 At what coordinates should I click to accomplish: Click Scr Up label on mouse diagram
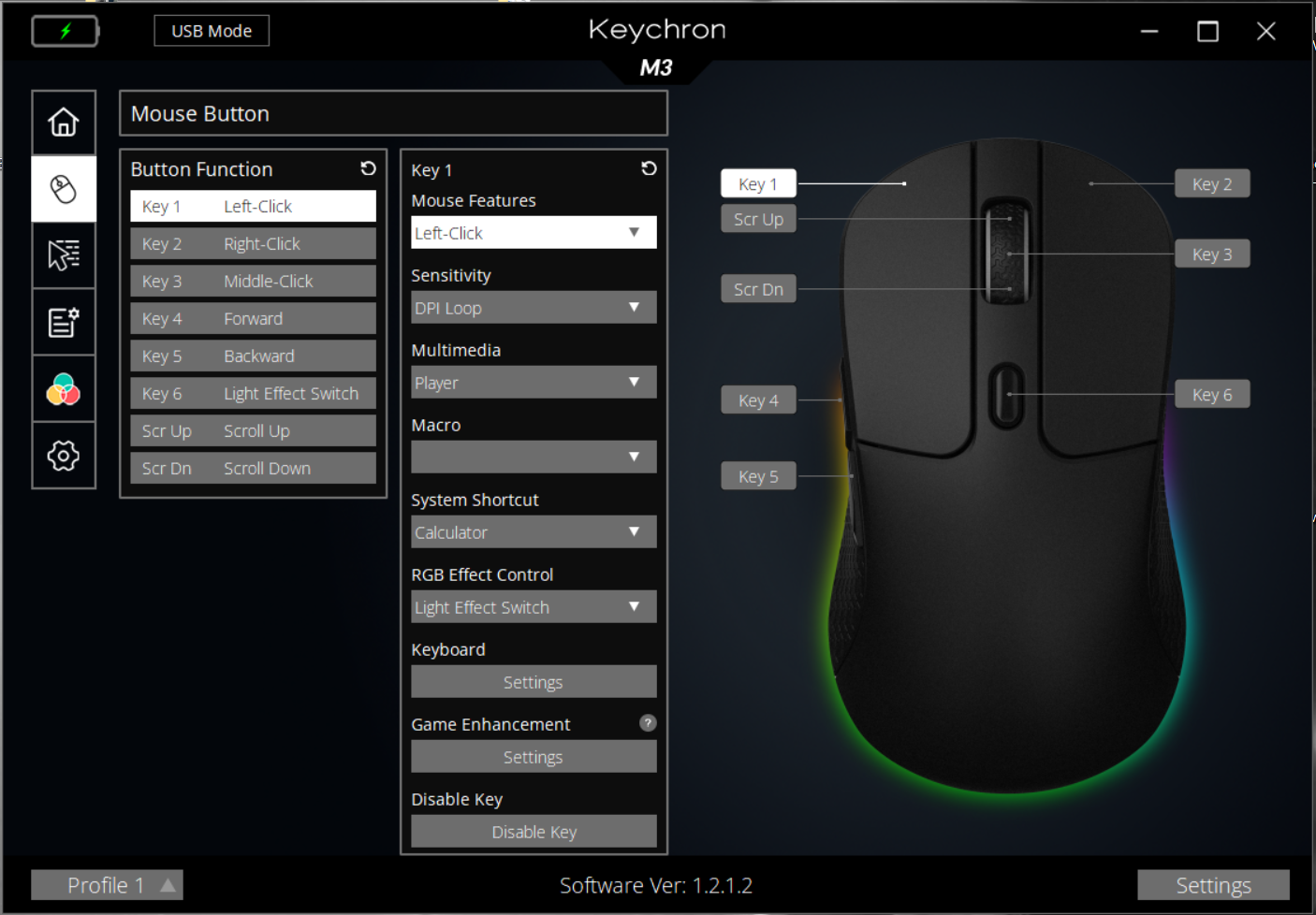click(x=758, y=219)
